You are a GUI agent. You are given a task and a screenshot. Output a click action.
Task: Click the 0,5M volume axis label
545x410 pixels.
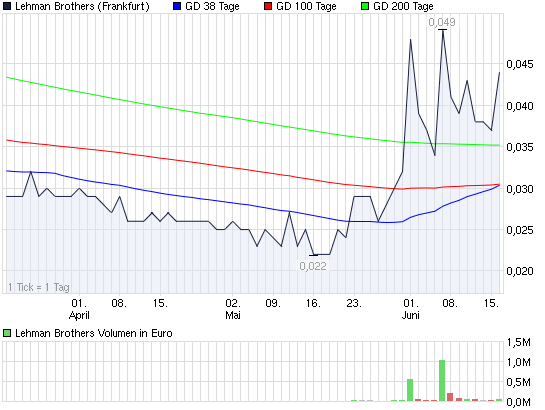tap(519, 382)
